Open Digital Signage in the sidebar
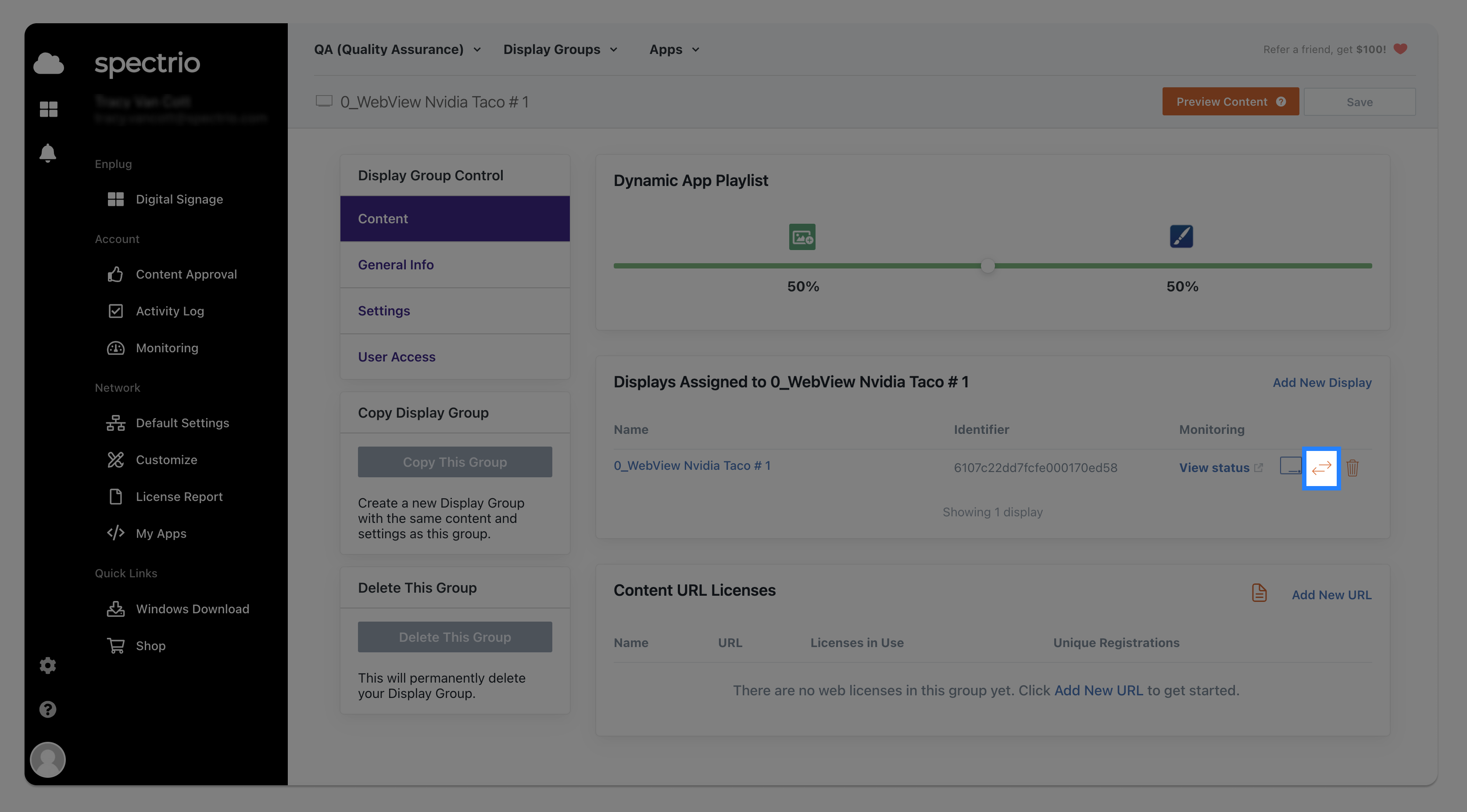Image resolution: width=1467 pixels, height=812 pixels. coord(179,199)
